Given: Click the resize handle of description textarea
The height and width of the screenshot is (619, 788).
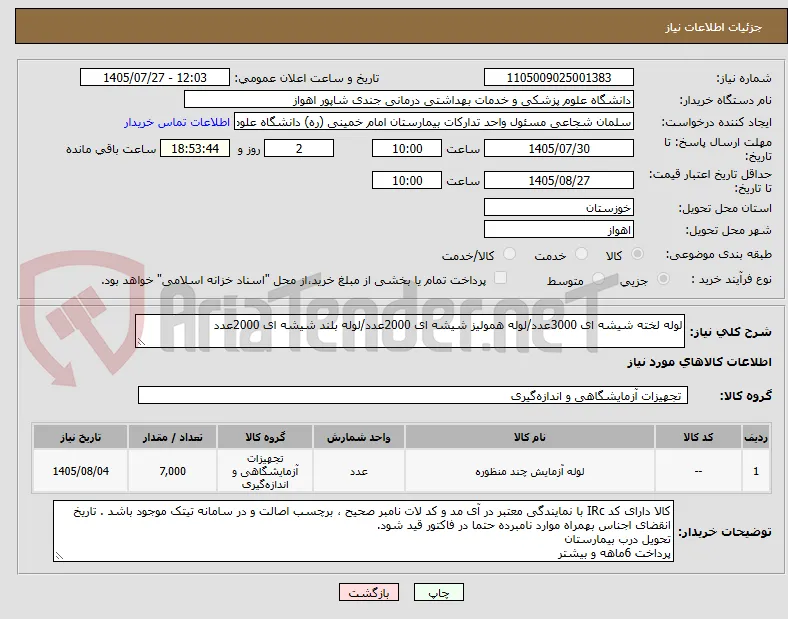Looking at the screenshot, I should pos(141,342).
